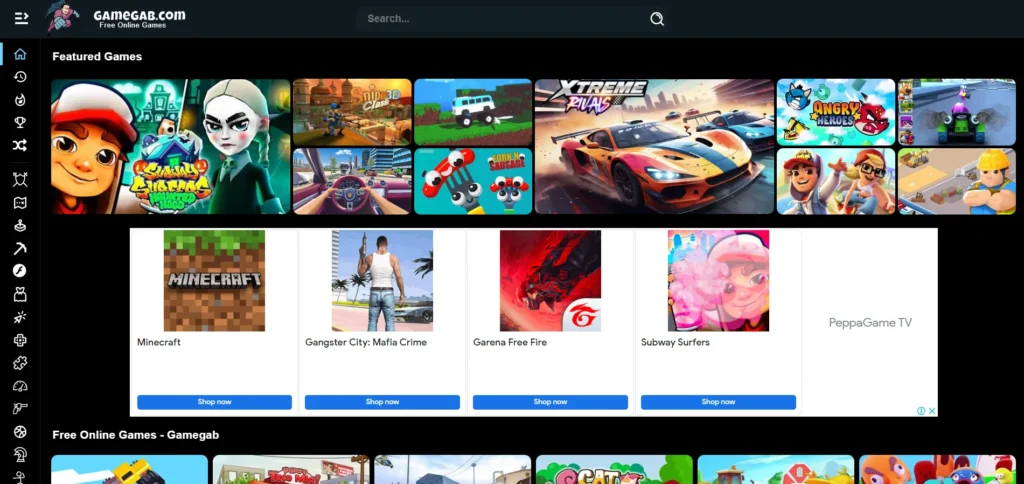Click Shop now under Garena Free Fire
The image size is (1024, 484).
click(550, 402)
